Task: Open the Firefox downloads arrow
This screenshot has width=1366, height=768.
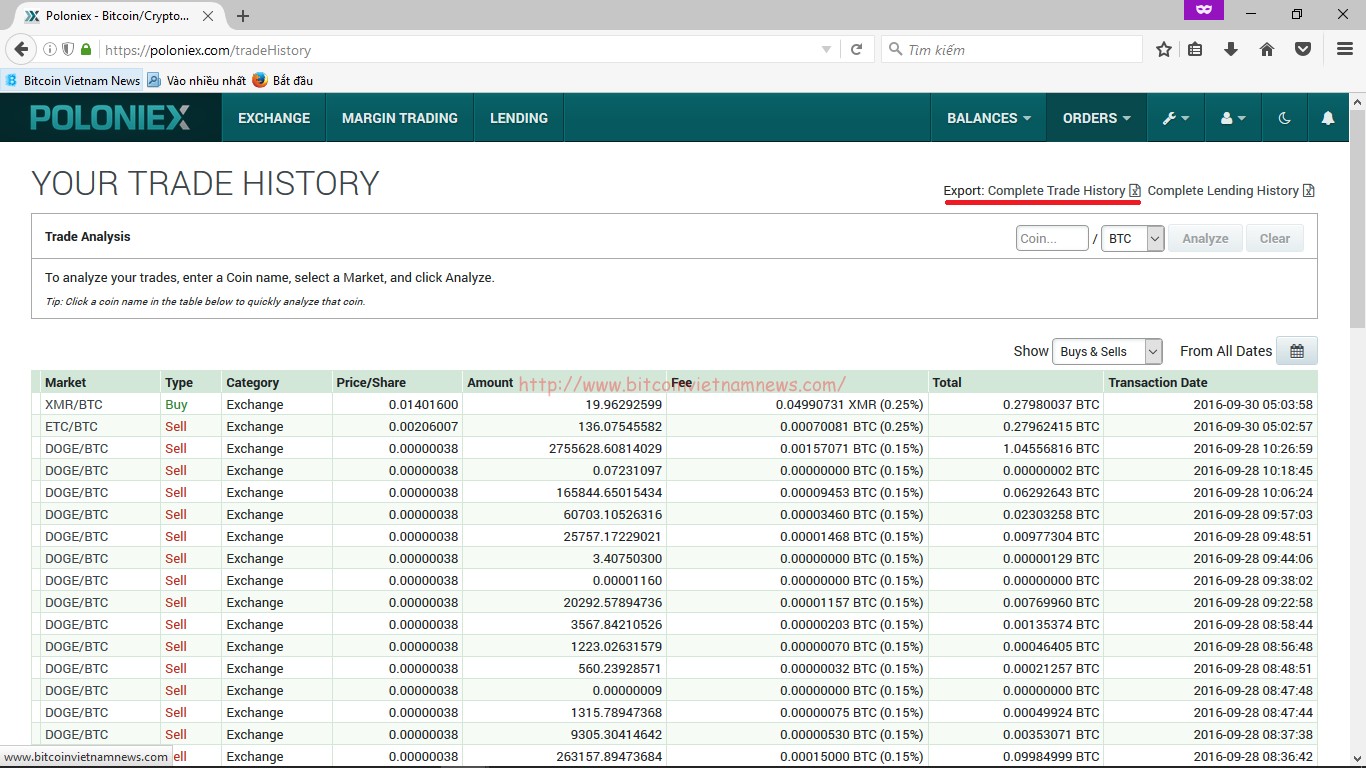Action: (x=1231, y=49)
